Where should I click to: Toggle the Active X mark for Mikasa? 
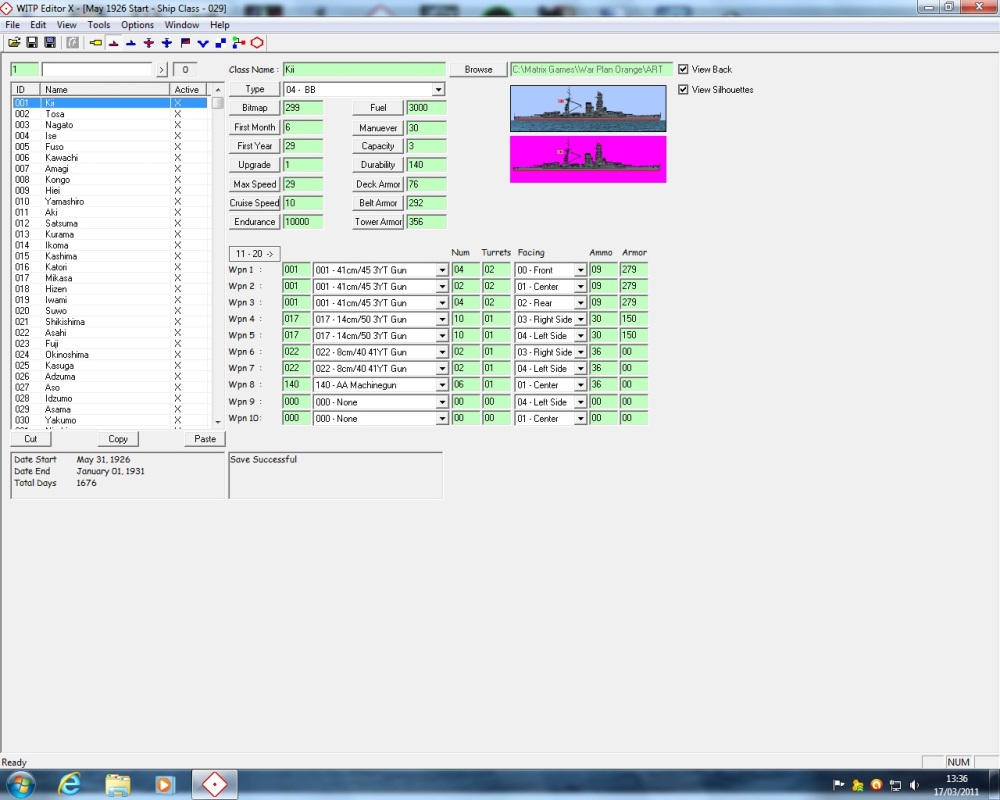(178, 278)
